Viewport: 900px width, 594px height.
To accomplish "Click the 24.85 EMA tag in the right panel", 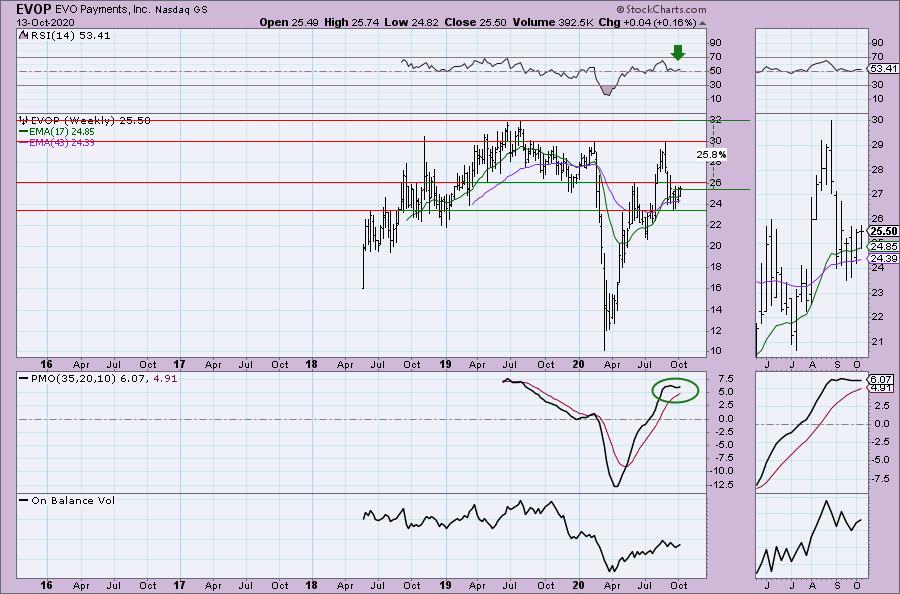I will pyautogui.click(x=884, y=246).
